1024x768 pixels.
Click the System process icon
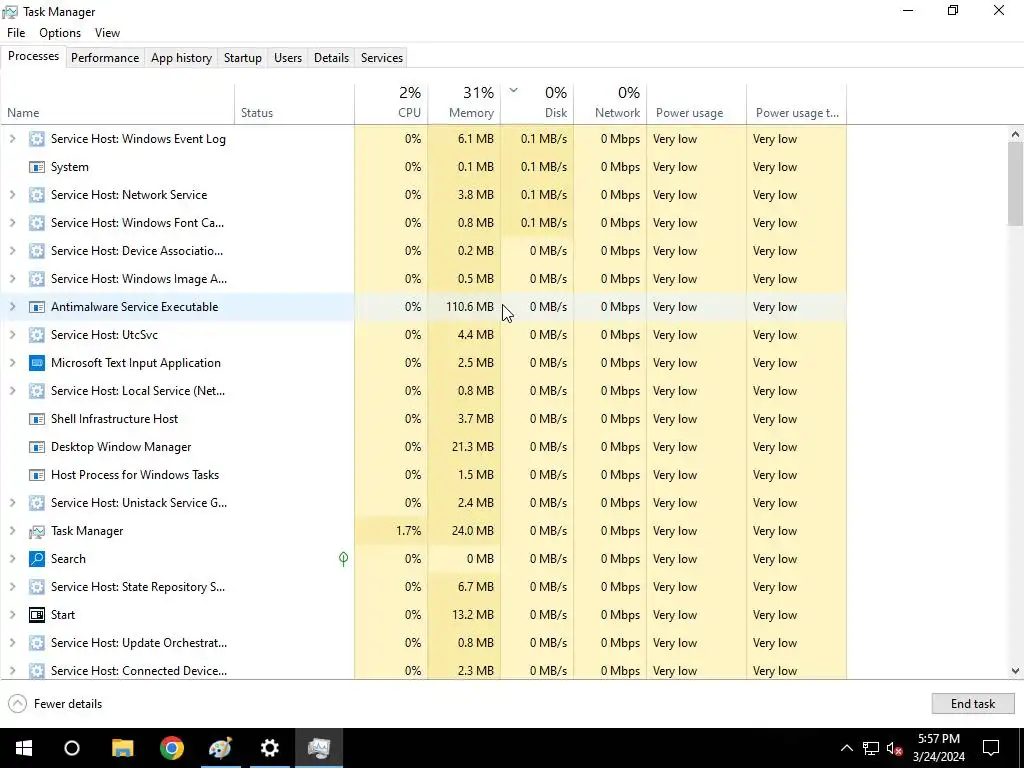37,167
